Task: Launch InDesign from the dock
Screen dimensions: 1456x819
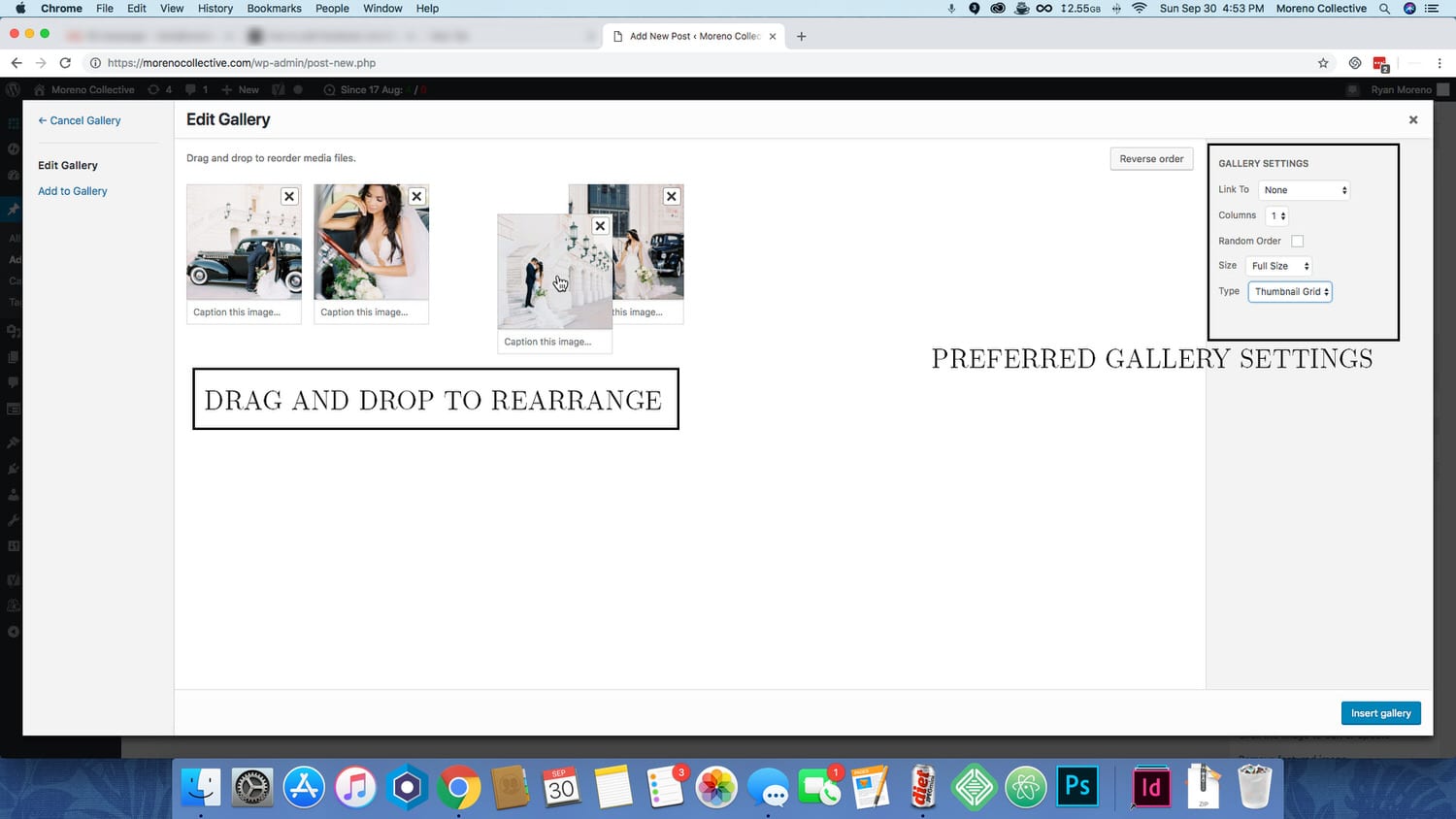Action: (1150, 786)
